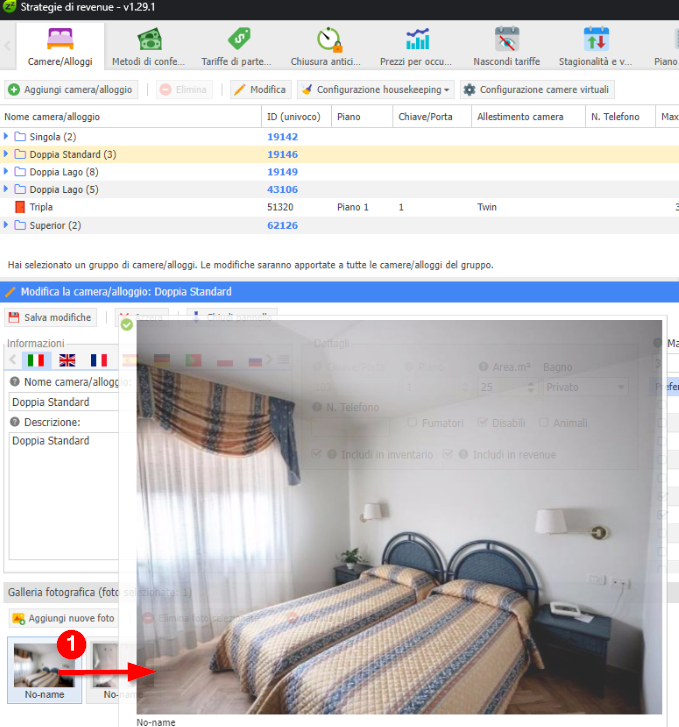Click the gear icon in Configurazione camere virtuali
Viewport: 679px width, 727px height.
[x=469, y=89]
